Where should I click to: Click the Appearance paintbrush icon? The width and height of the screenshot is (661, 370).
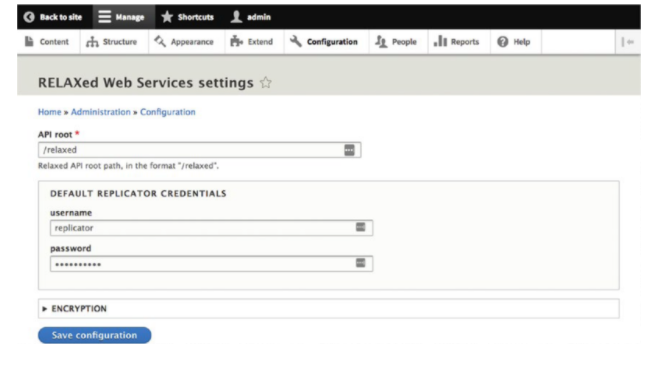[160, 41]
